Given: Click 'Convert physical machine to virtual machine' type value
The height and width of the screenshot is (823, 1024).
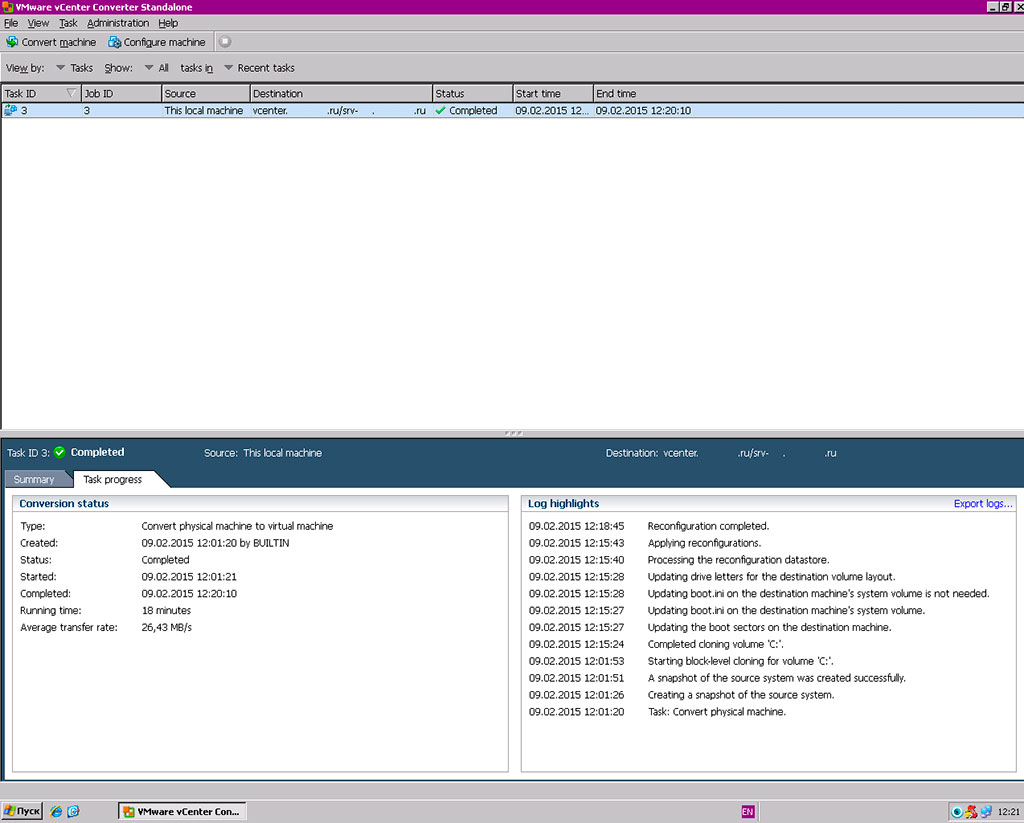Looking at the screenshot, I should 237,526.
